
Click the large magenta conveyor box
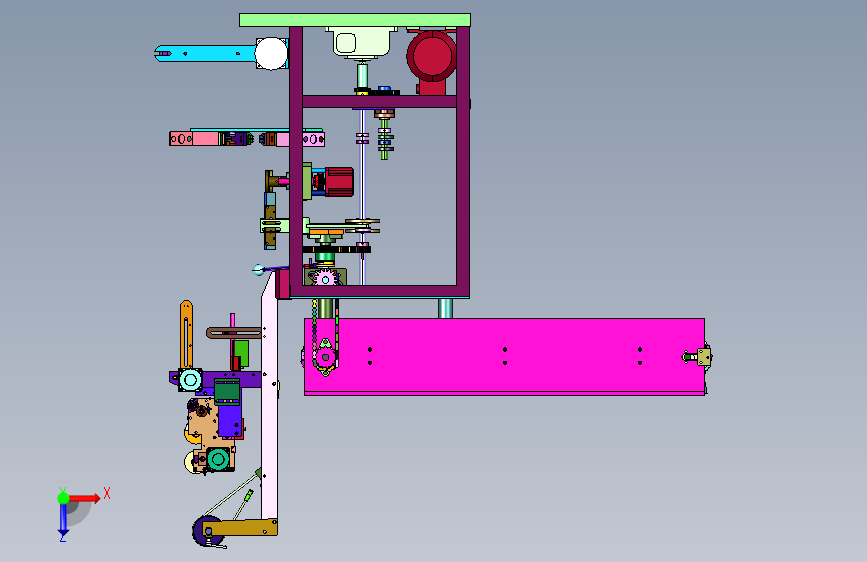504,356
